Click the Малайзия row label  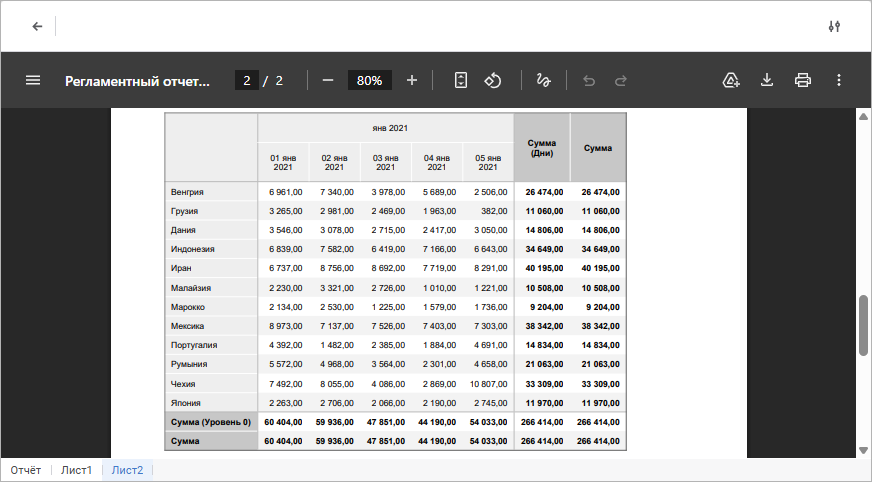click(x=191, y=288)
